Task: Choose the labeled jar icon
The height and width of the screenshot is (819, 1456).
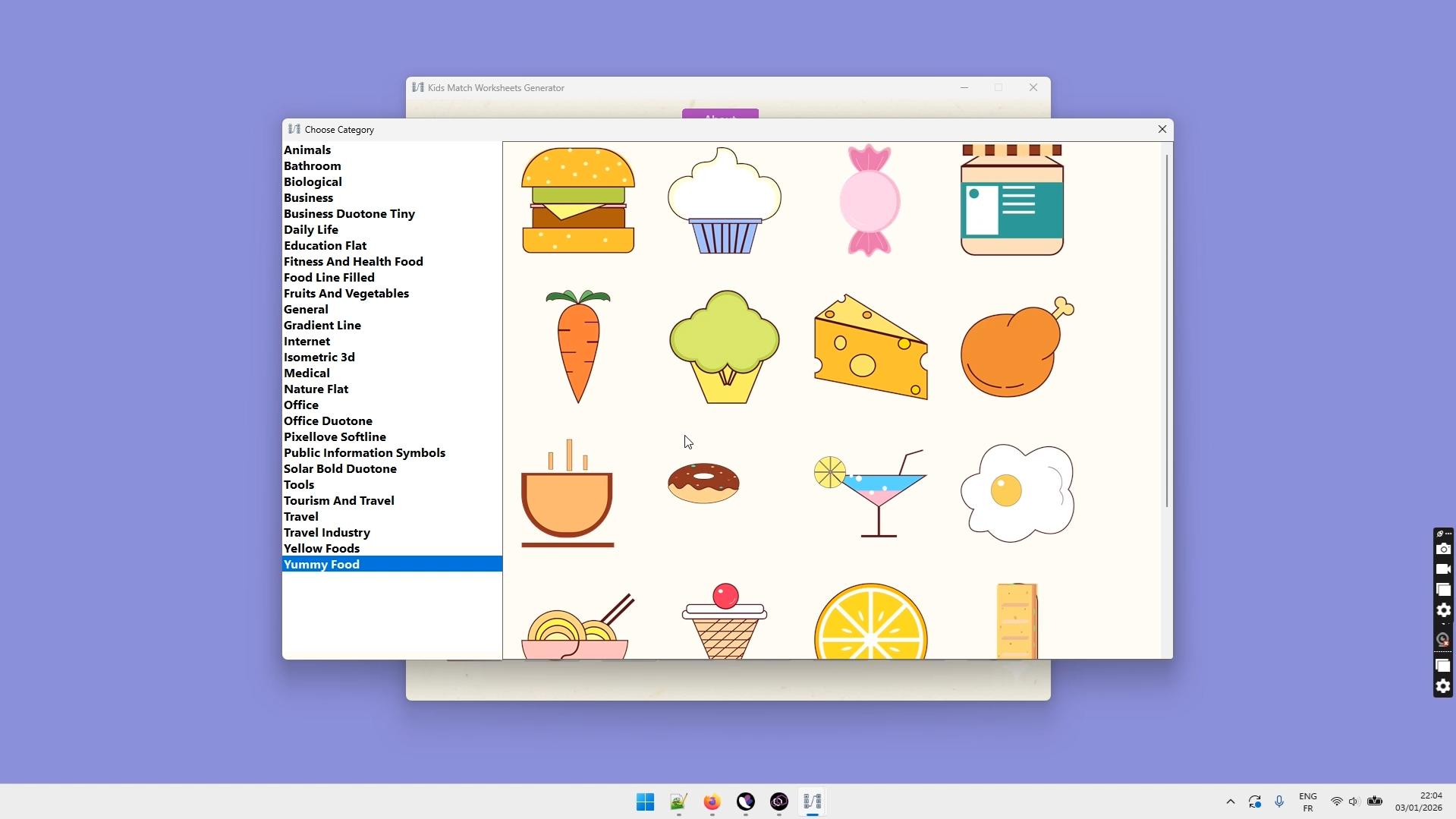Action: point(1011,200)
